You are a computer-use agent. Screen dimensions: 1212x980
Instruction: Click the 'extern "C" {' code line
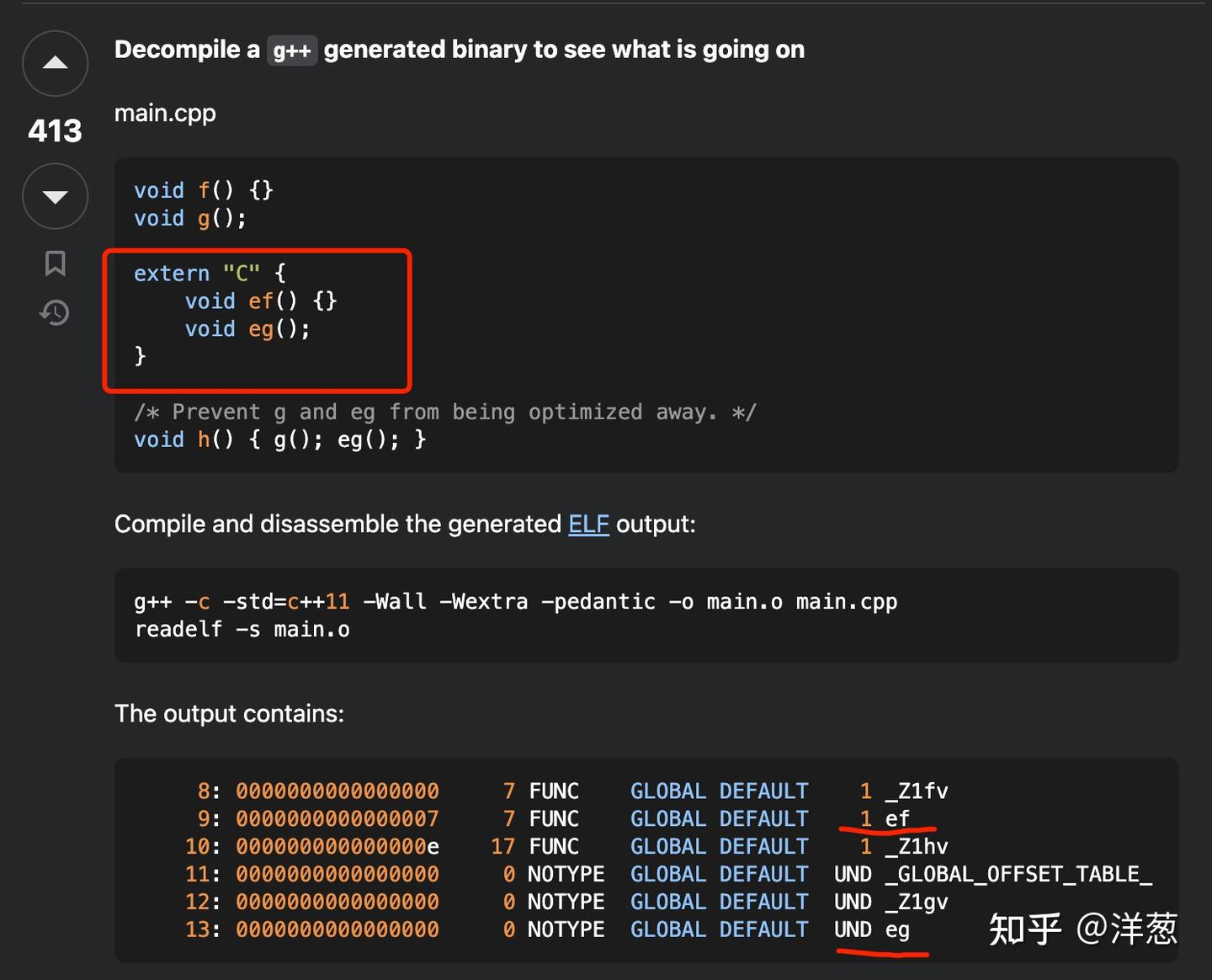(210, 273)
